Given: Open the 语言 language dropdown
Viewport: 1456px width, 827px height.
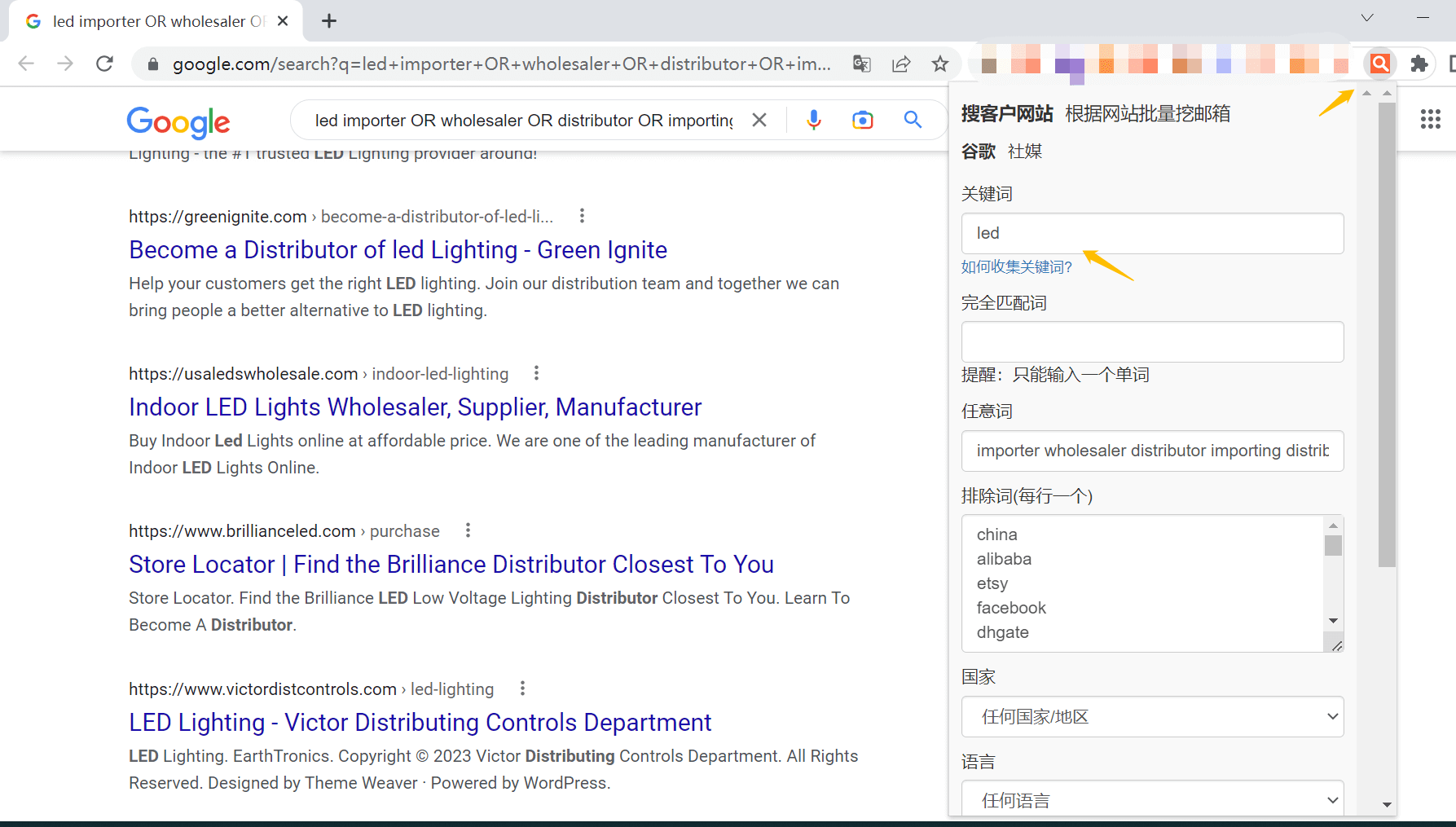Looking at the screenshot, I should pos(1152,798).
